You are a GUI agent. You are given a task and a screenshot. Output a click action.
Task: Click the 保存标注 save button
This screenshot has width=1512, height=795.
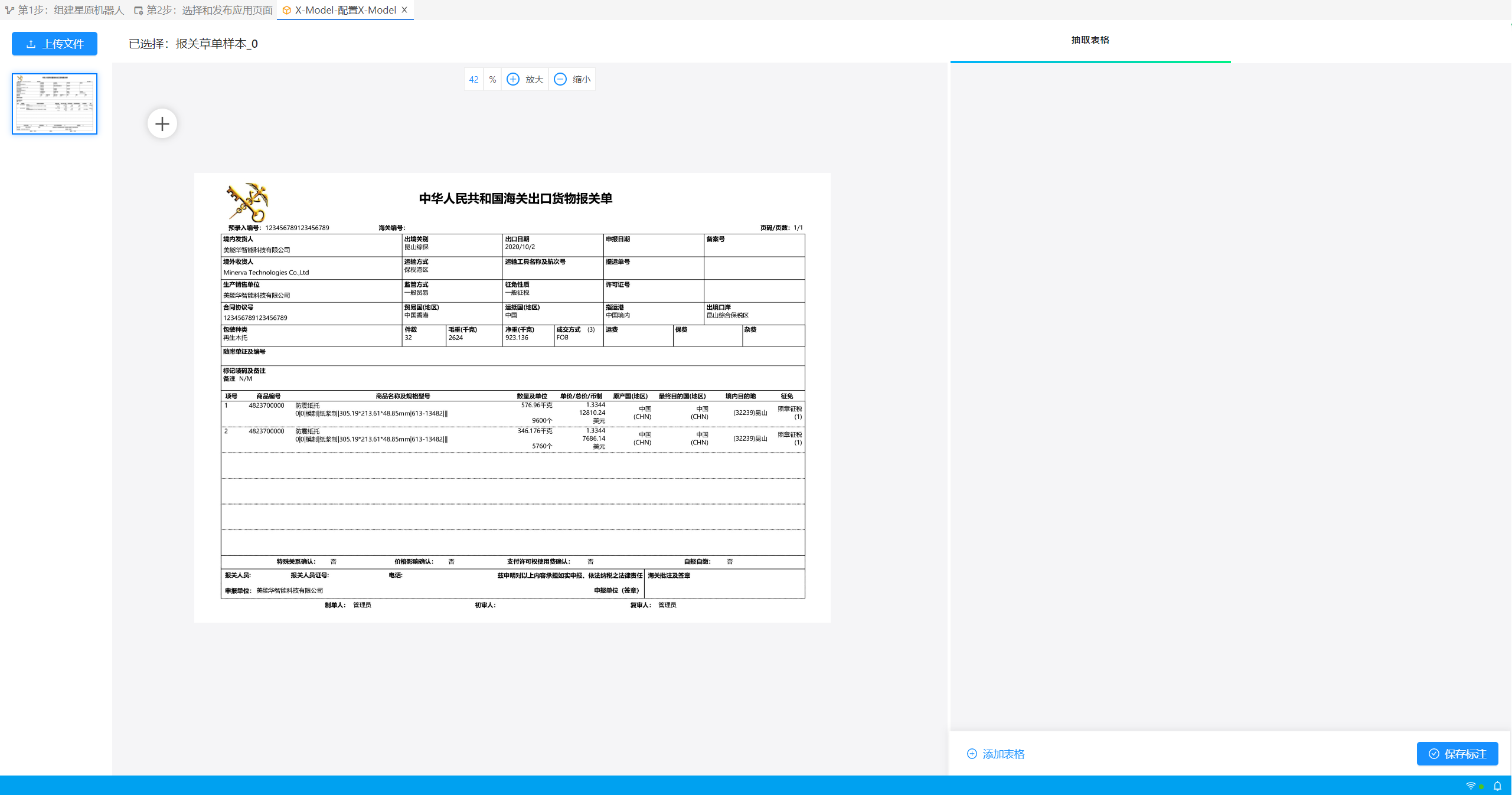tap(1457, 754)
